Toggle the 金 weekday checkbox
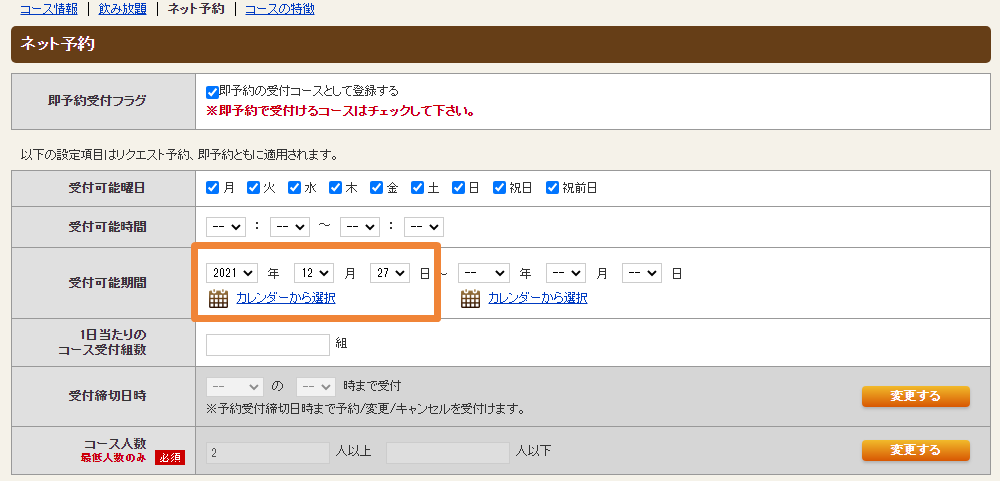This screenshot has width=1000, height=481. click(376, 188)
